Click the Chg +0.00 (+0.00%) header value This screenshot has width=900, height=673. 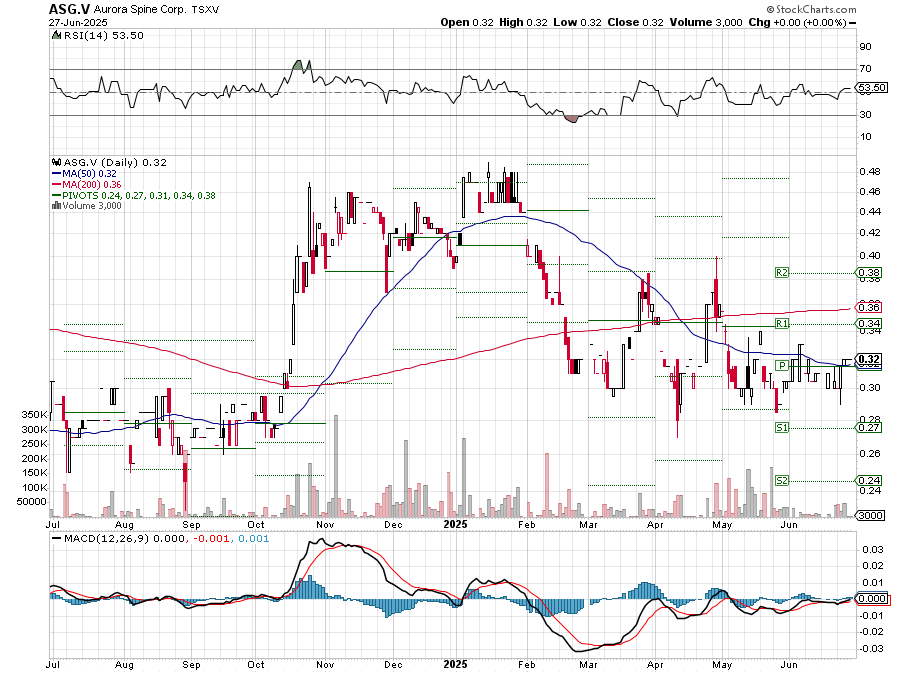pyautogui.click(x=797, y=22)
